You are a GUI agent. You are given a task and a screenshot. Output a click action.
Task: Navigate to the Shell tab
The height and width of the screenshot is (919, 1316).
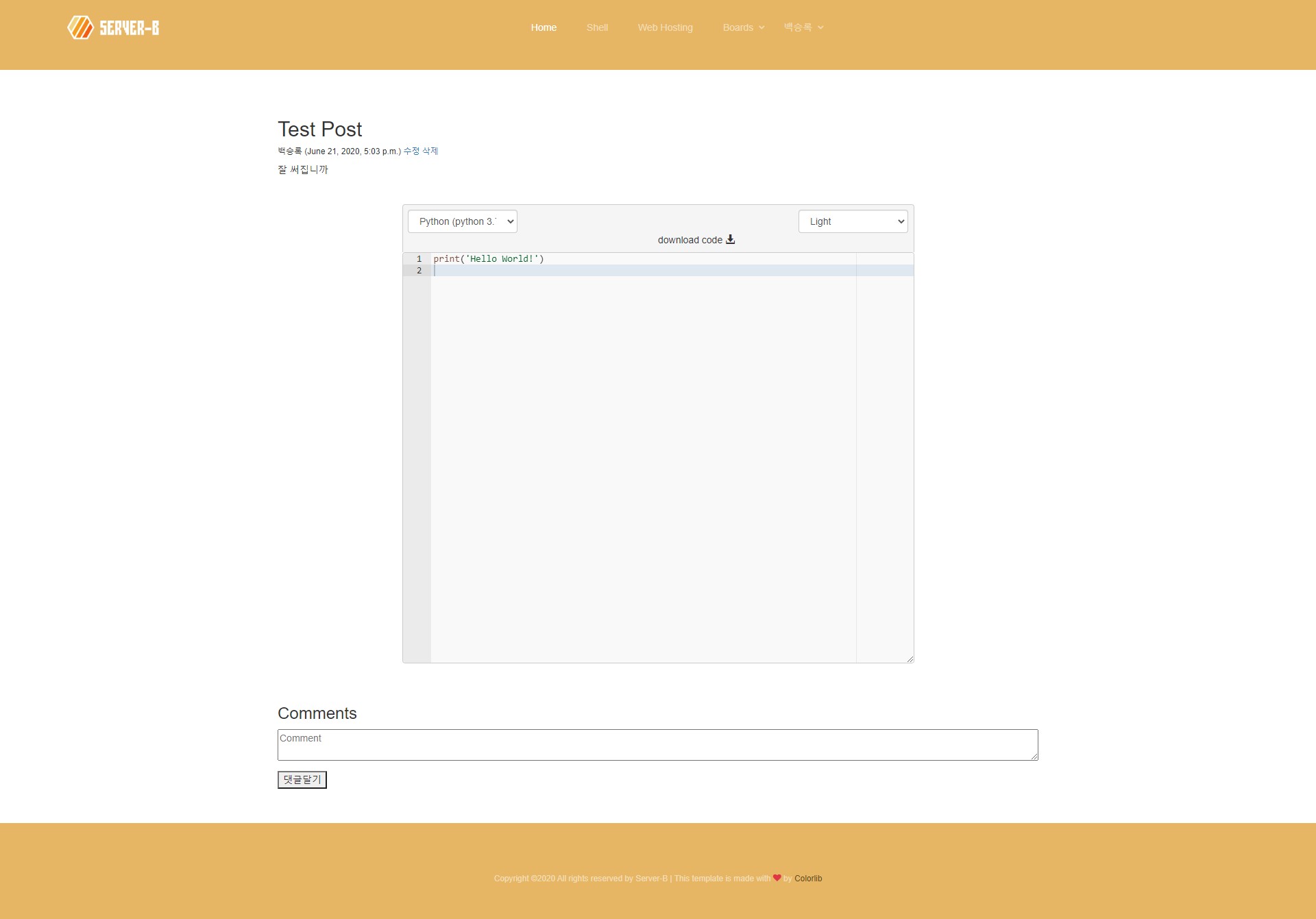click(597, 27)
